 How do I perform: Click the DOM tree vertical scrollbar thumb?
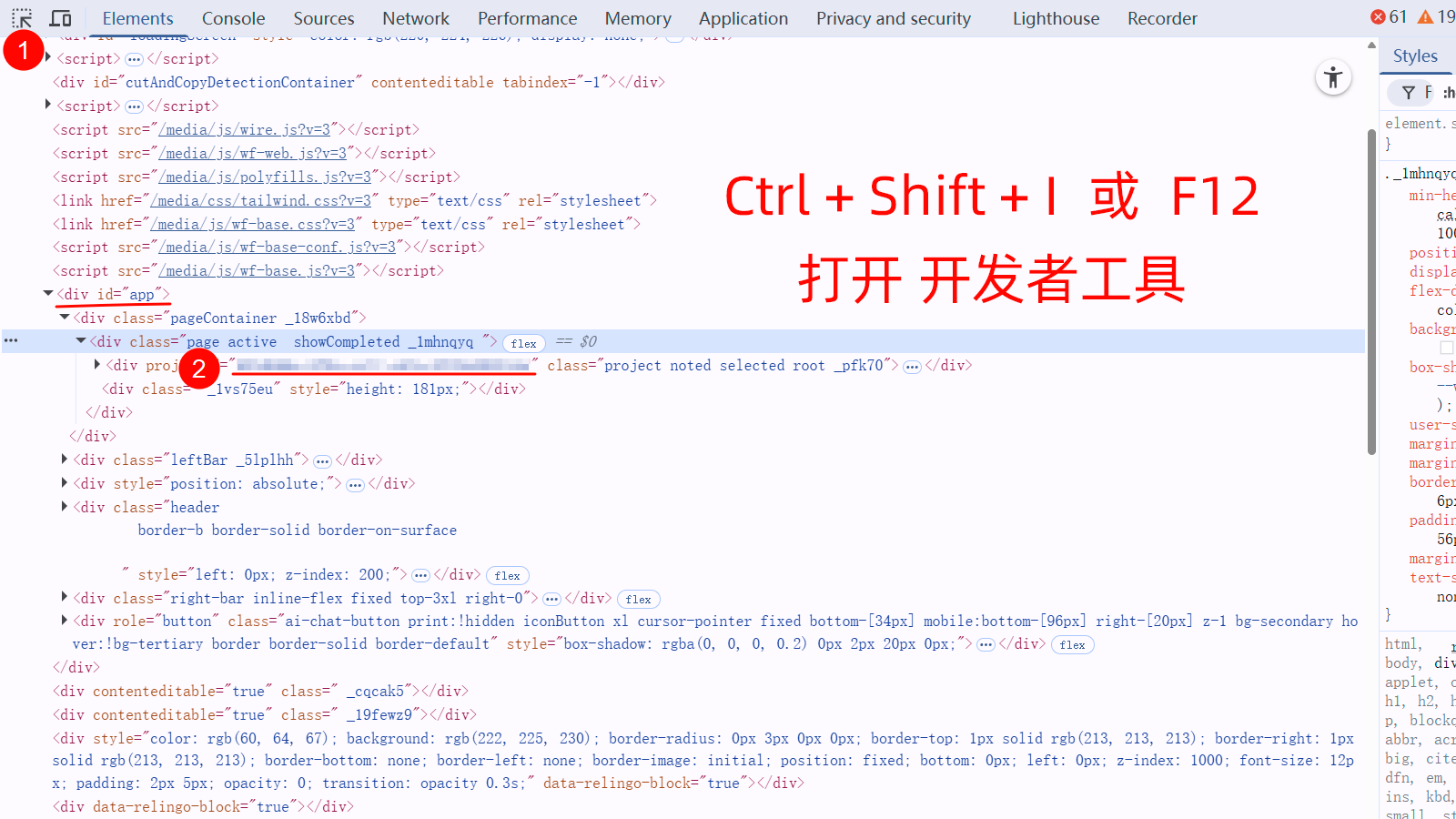pos(1371,291)
